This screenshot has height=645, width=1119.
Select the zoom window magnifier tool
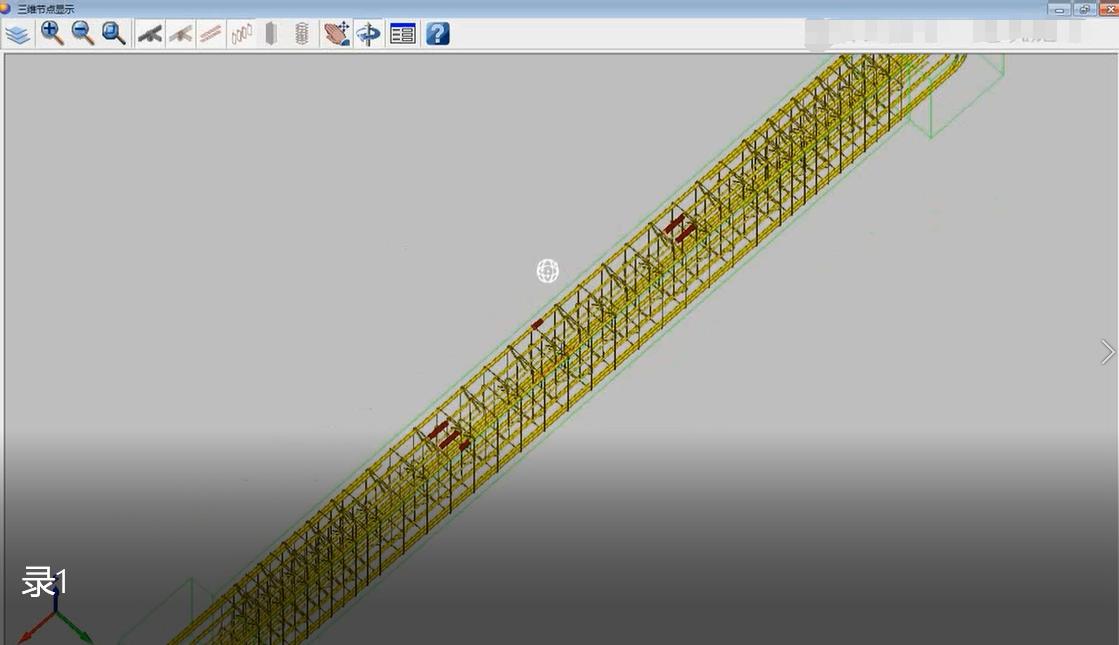point(114,34)
